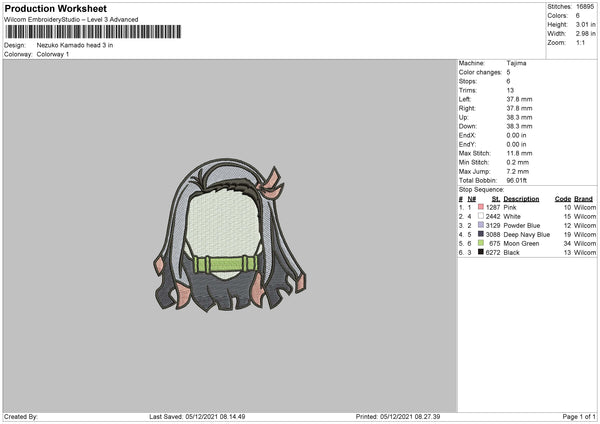Click the 'Description' column header

point(521,199)
